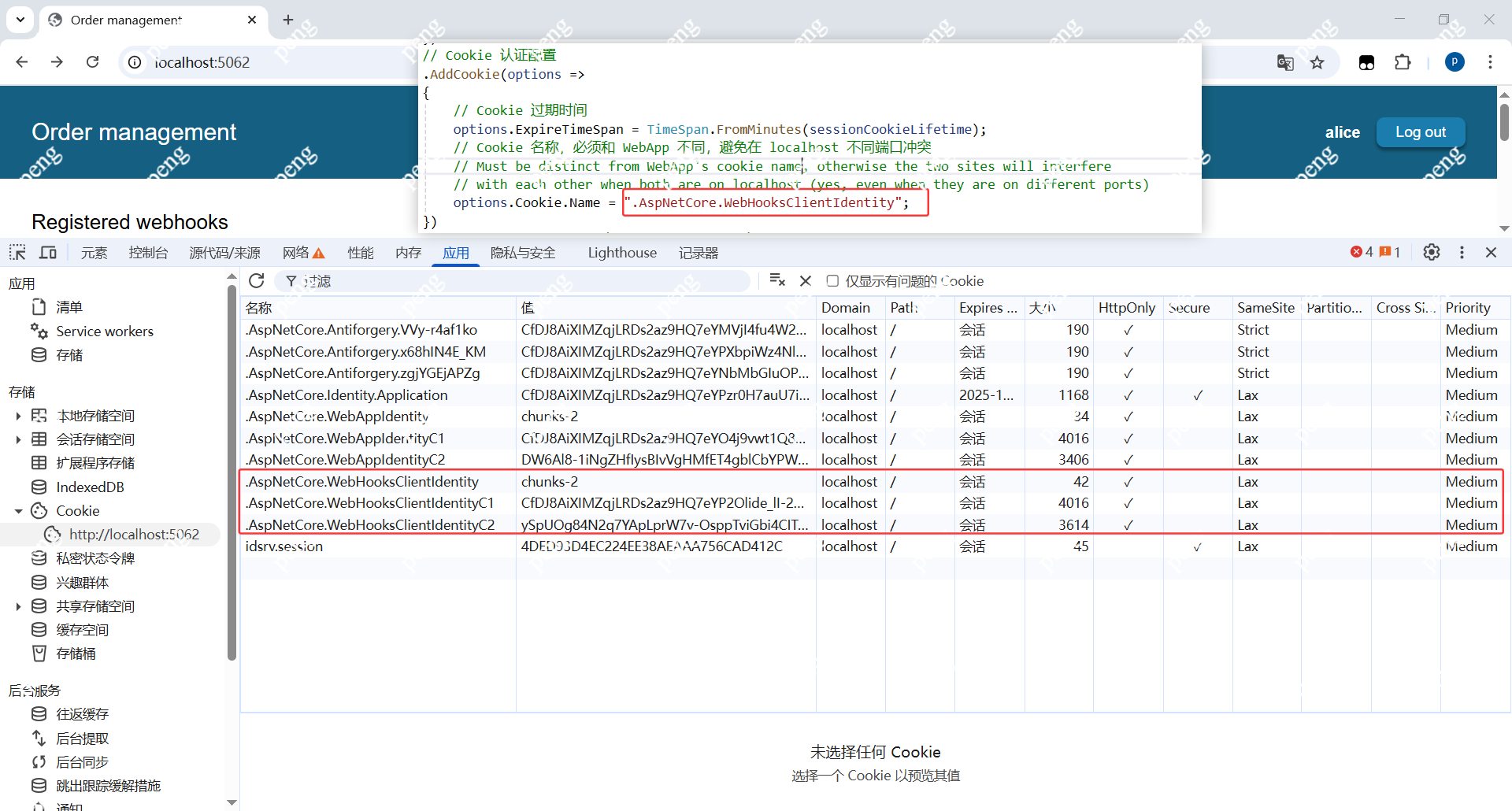Sort cookies by the Priority column header
This screenshot has width=1512, height=811.
click(1474, 308)
